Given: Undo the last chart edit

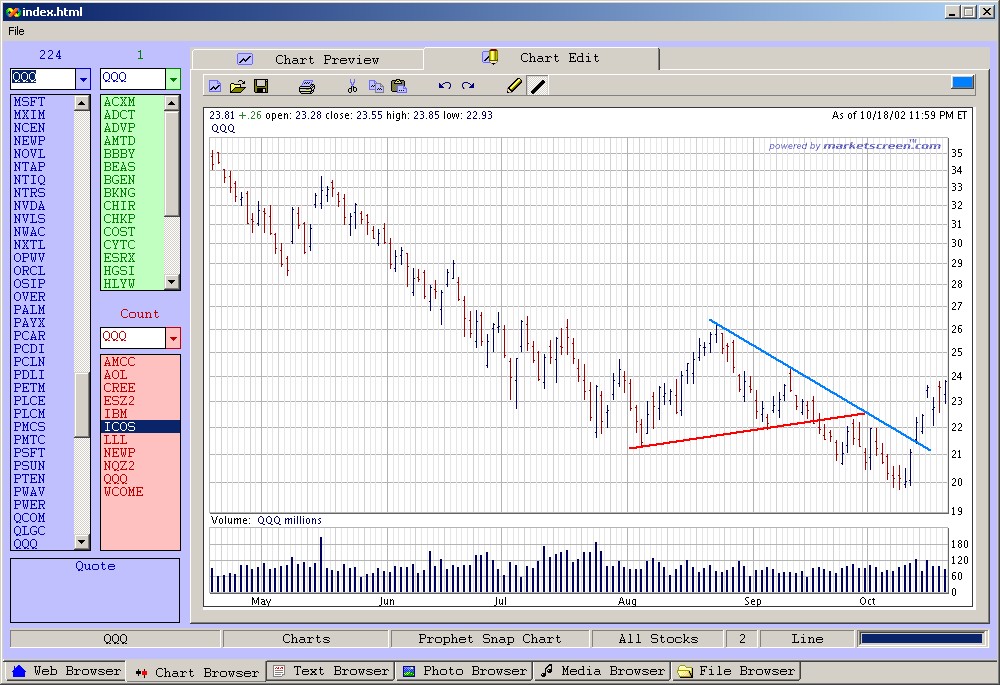Looking at the screenshot, I should pos(445,85).
